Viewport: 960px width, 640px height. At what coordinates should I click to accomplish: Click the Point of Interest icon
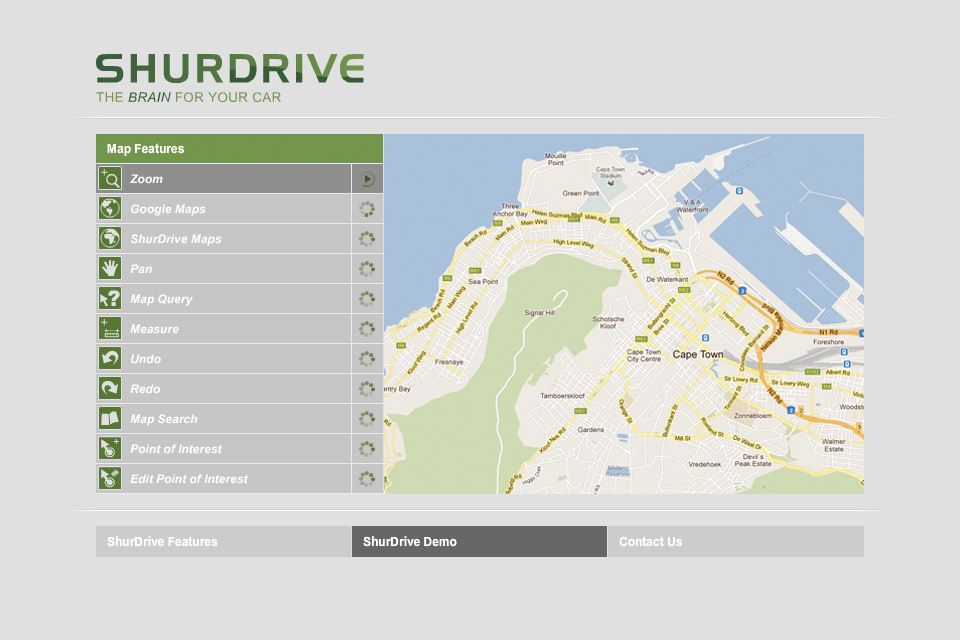tap(110, 449)
